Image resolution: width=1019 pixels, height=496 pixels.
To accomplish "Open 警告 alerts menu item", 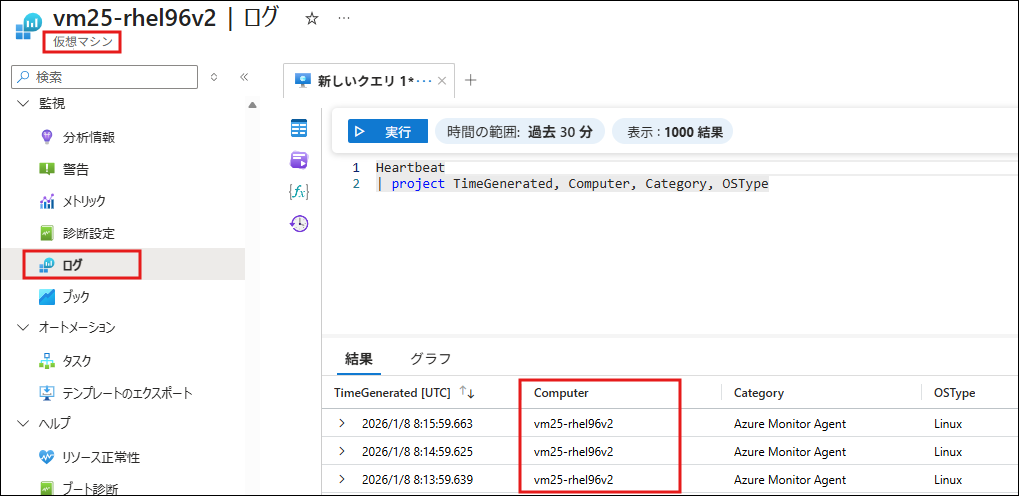I will pos(76,170).
